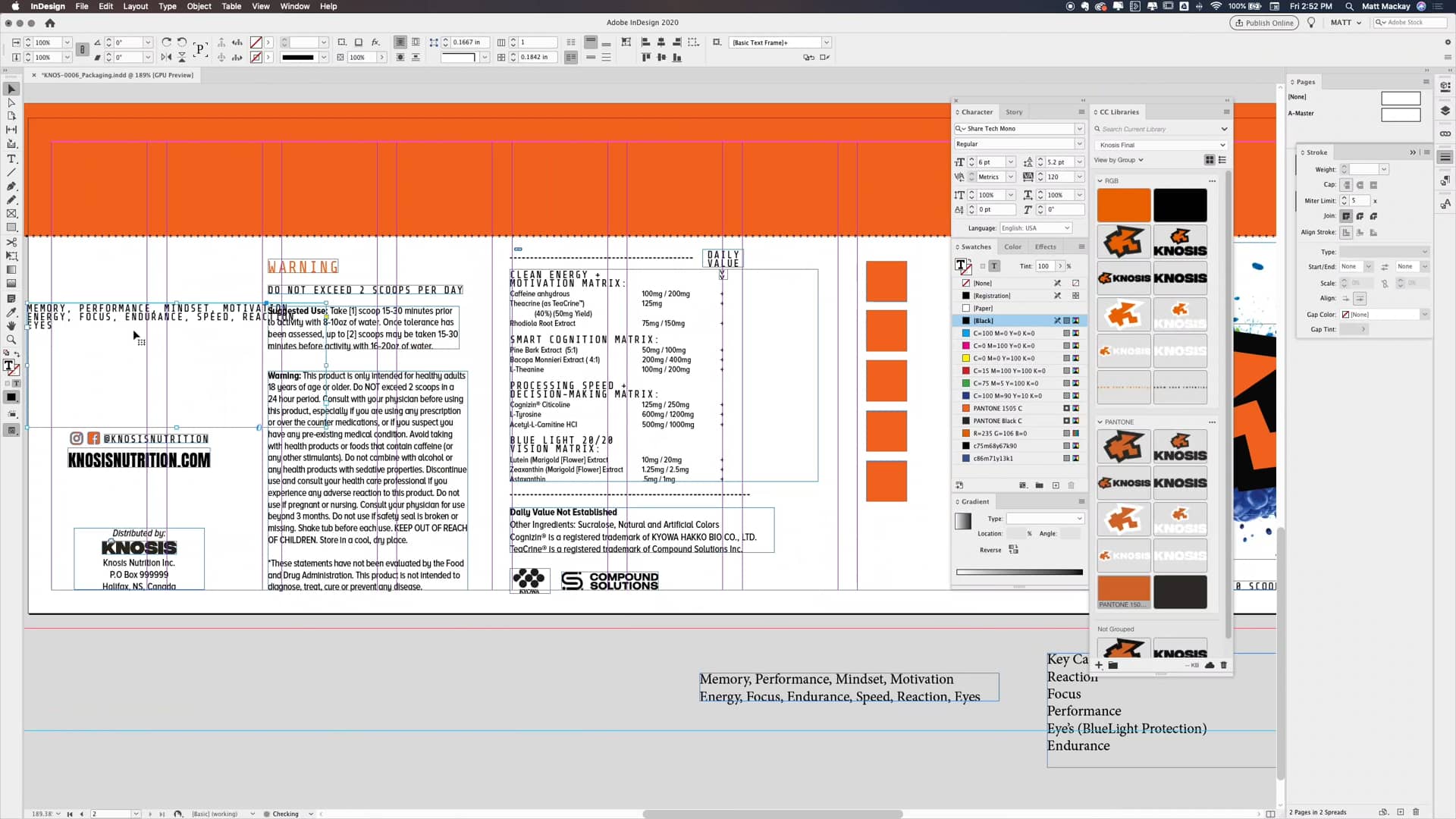This screenshot has height=819, width=1456.
Task: Click the Search Current Library field
Action: click(x=1159, y=130)
